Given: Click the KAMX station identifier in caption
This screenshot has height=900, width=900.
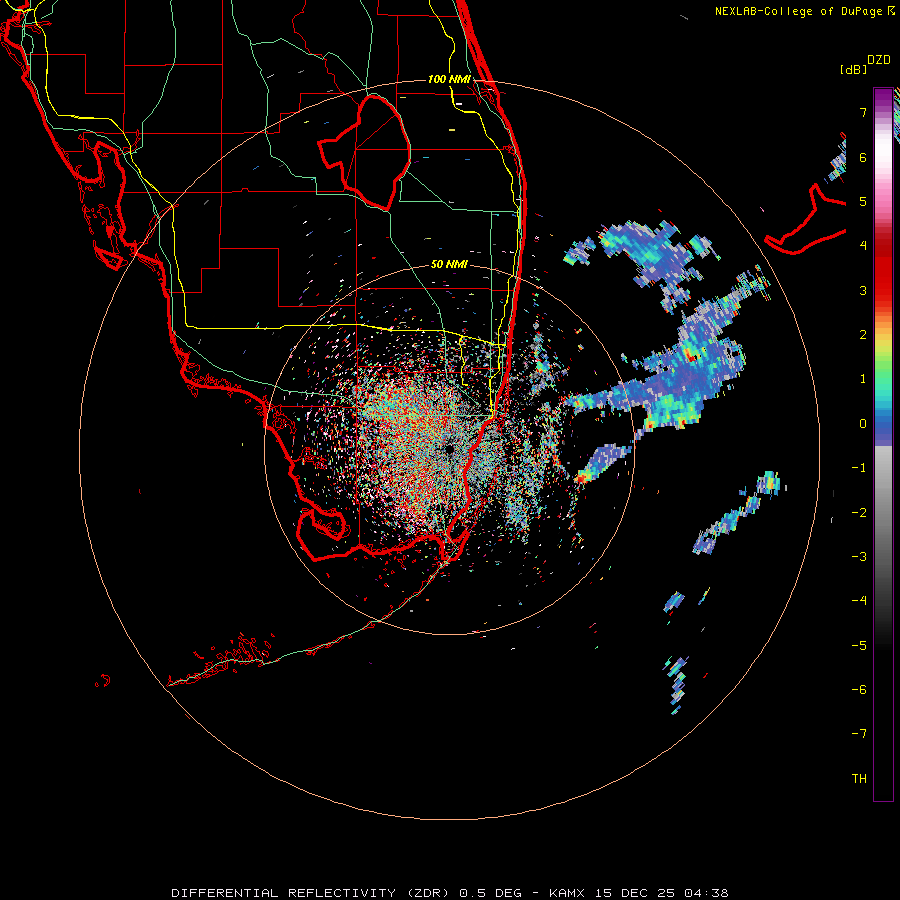Looking at the screenshot, I should coord(567,893).
